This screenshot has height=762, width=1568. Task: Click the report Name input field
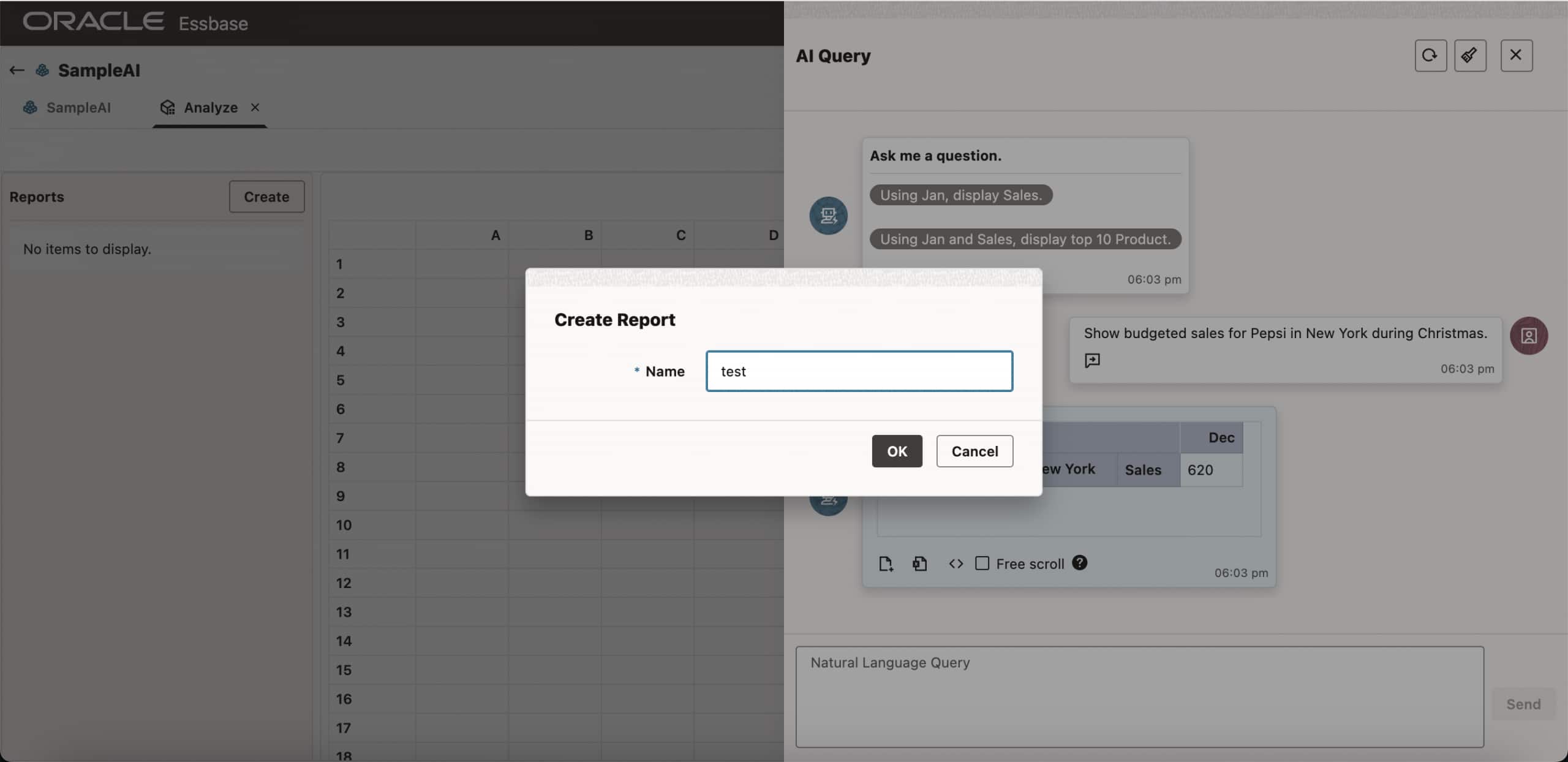pos(858,371)
